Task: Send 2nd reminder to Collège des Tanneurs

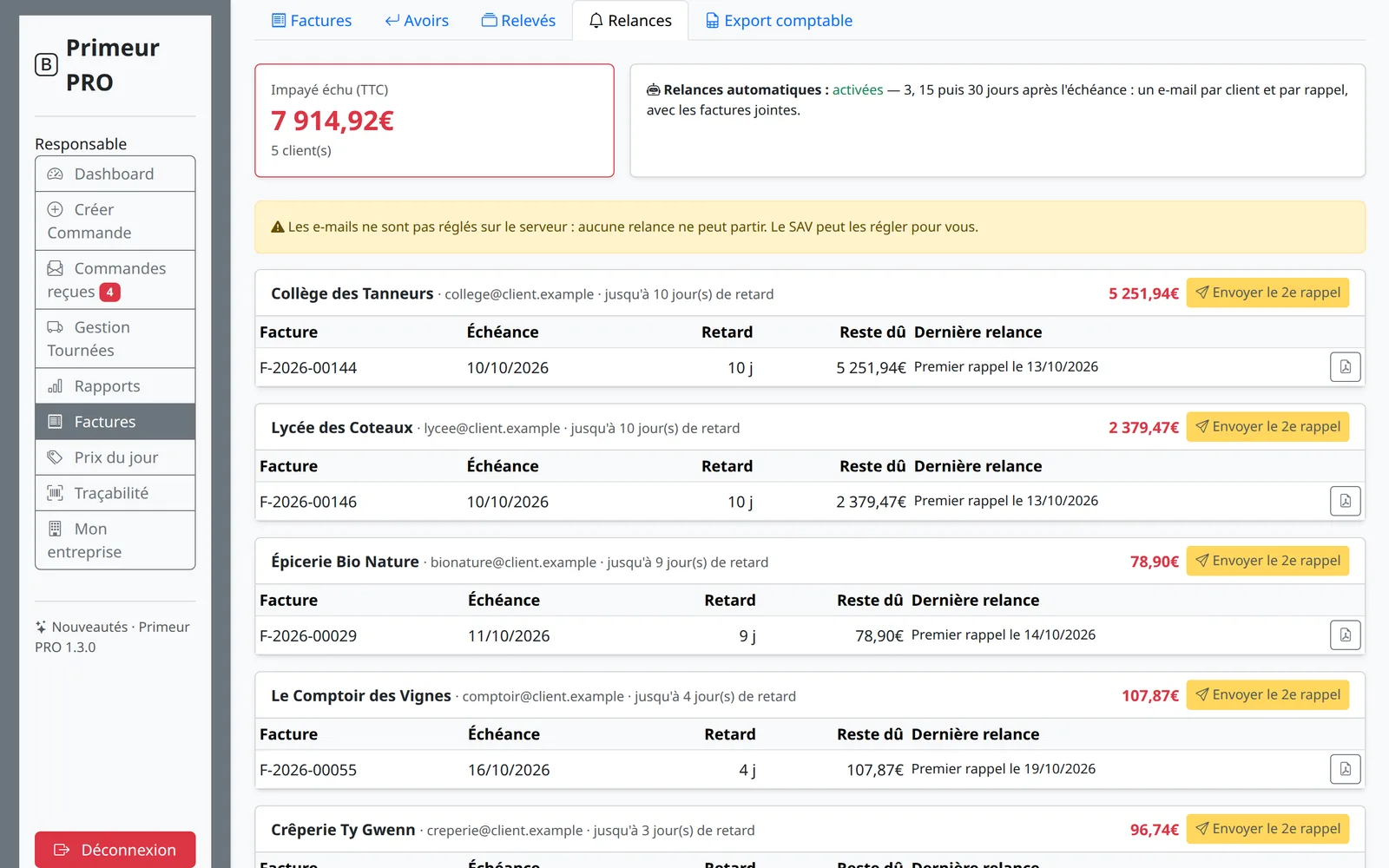Action: tap(1267, 293)
